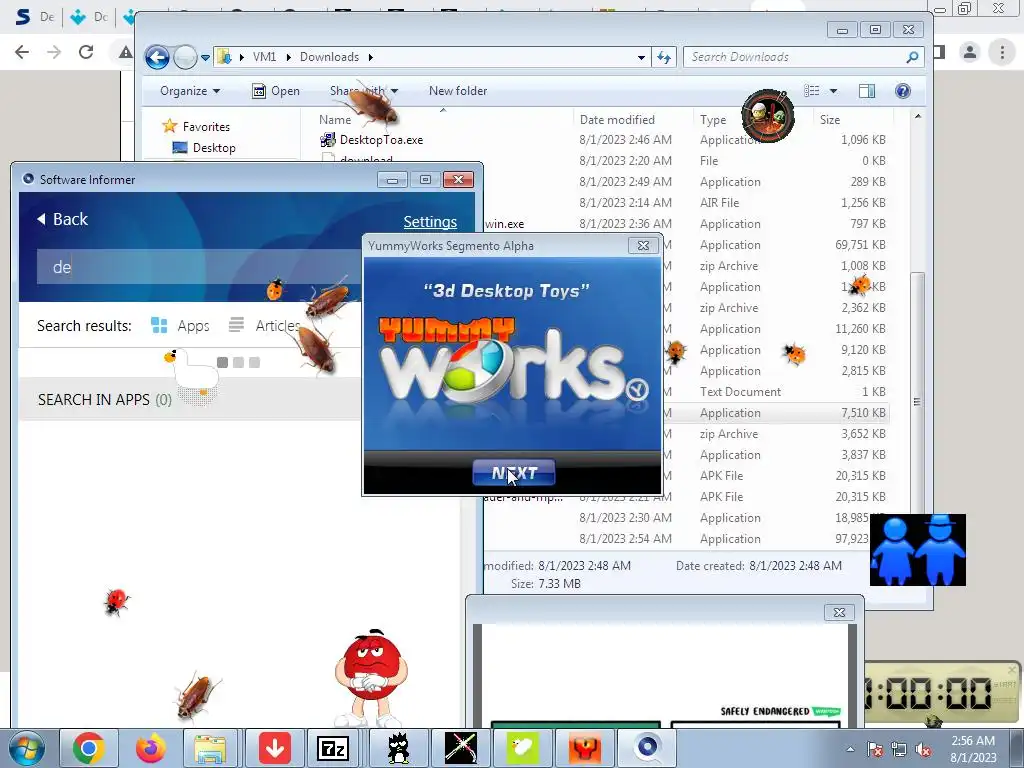Refresh the Downloads folder view

(664, 57)
